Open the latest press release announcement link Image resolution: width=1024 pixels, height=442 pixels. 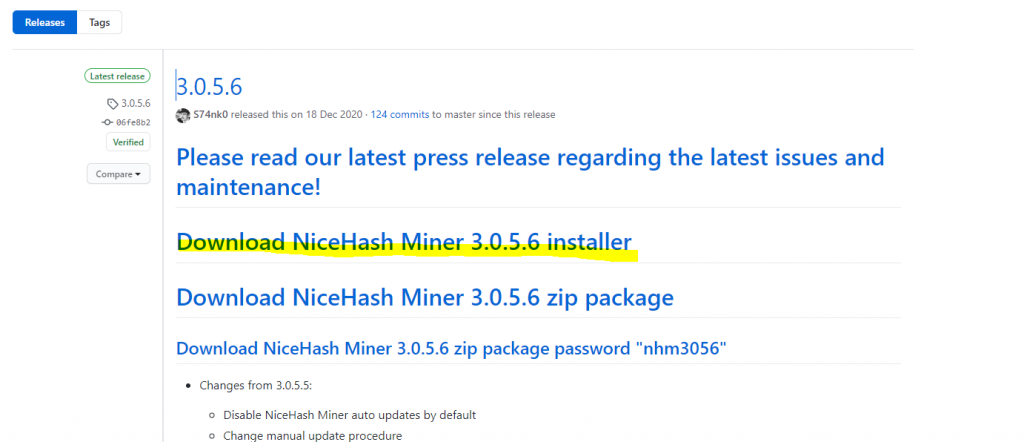(530, 172)
